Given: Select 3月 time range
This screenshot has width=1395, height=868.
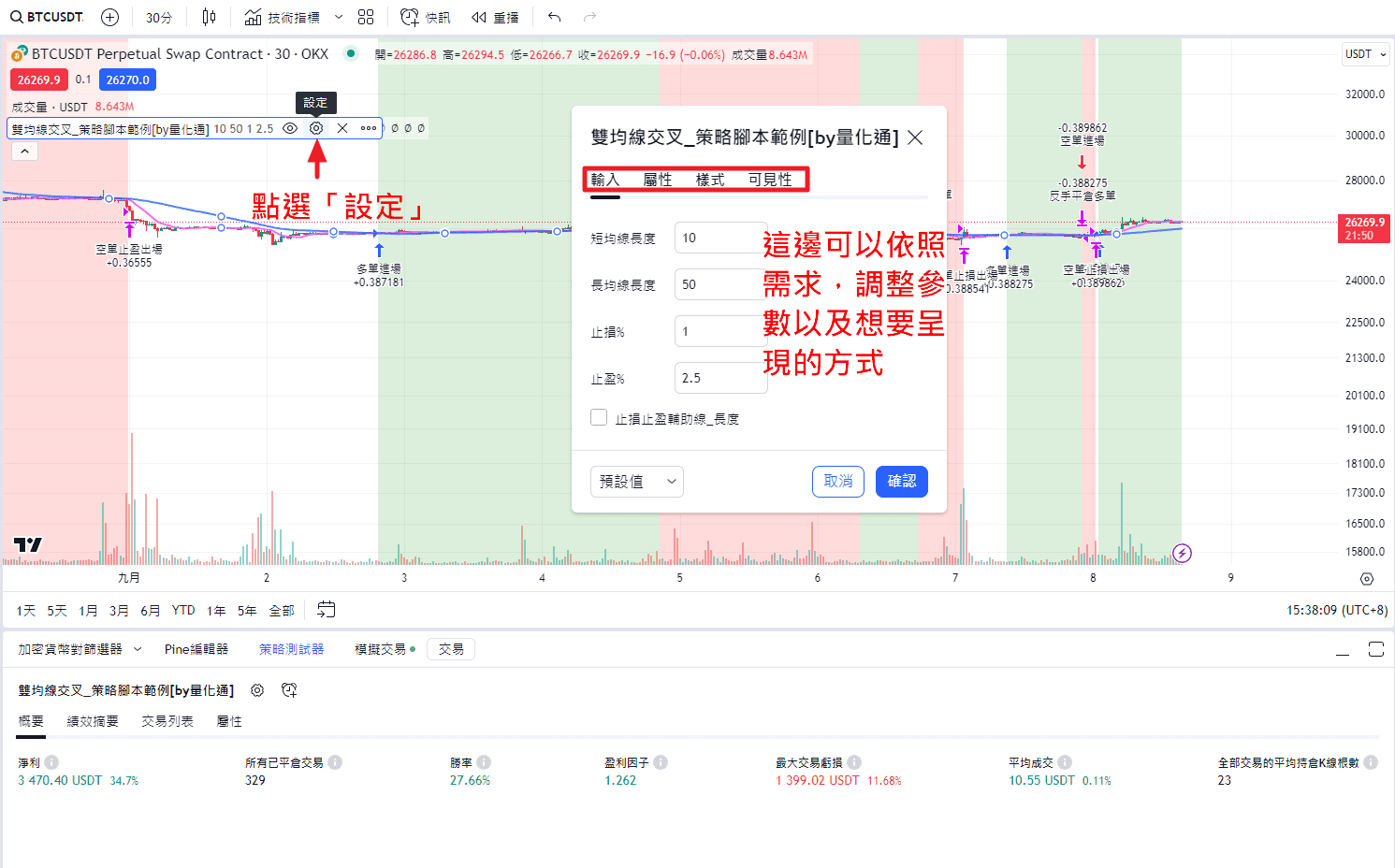Looking at the screenshot, I should point(119,611).
